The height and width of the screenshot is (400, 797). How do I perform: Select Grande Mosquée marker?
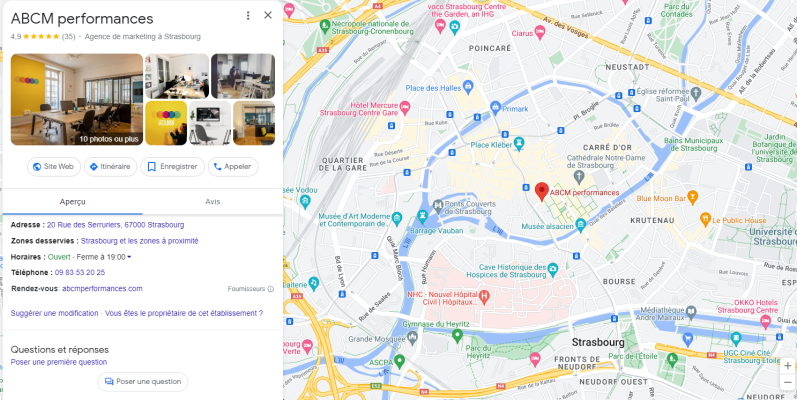[412, 337]
